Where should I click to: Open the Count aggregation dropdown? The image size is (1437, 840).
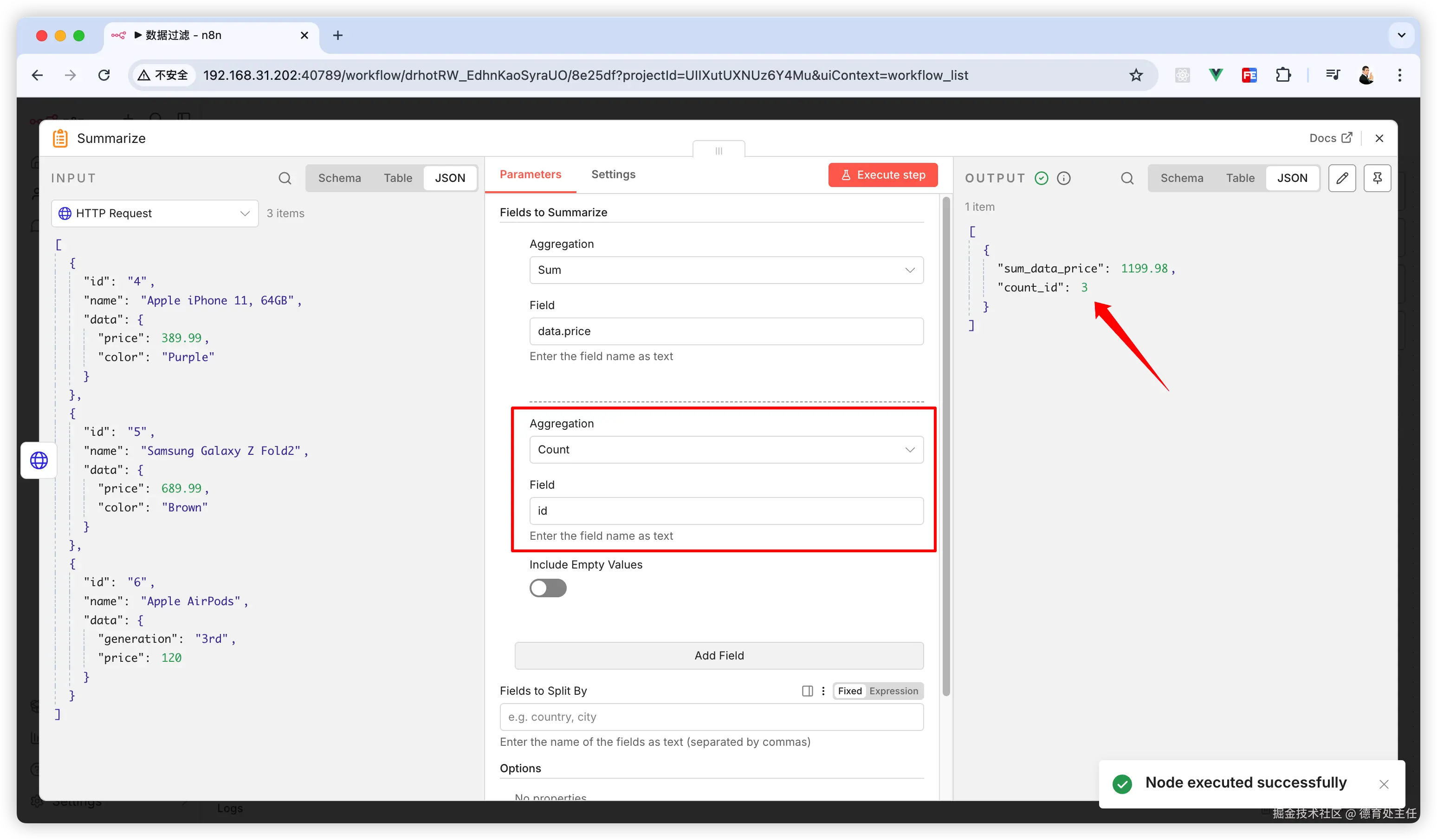coord(726,450)
